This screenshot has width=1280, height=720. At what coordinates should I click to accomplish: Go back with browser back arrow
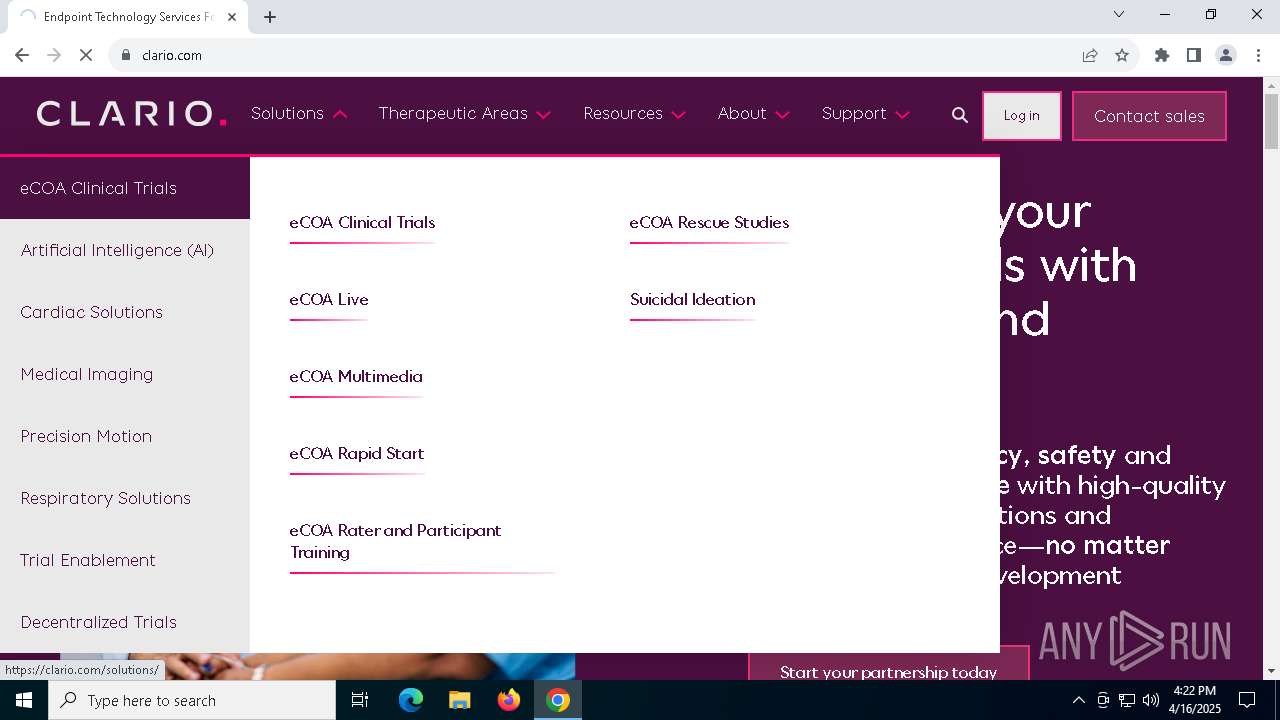(x=22, y=55)
